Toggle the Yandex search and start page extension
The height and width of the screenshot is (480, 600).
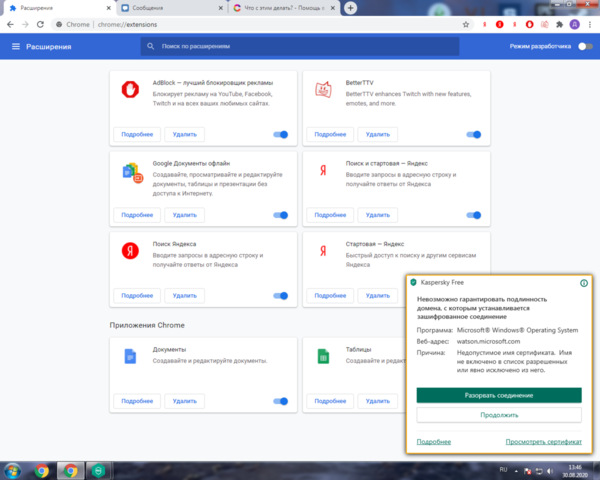(x=474, y=215)
